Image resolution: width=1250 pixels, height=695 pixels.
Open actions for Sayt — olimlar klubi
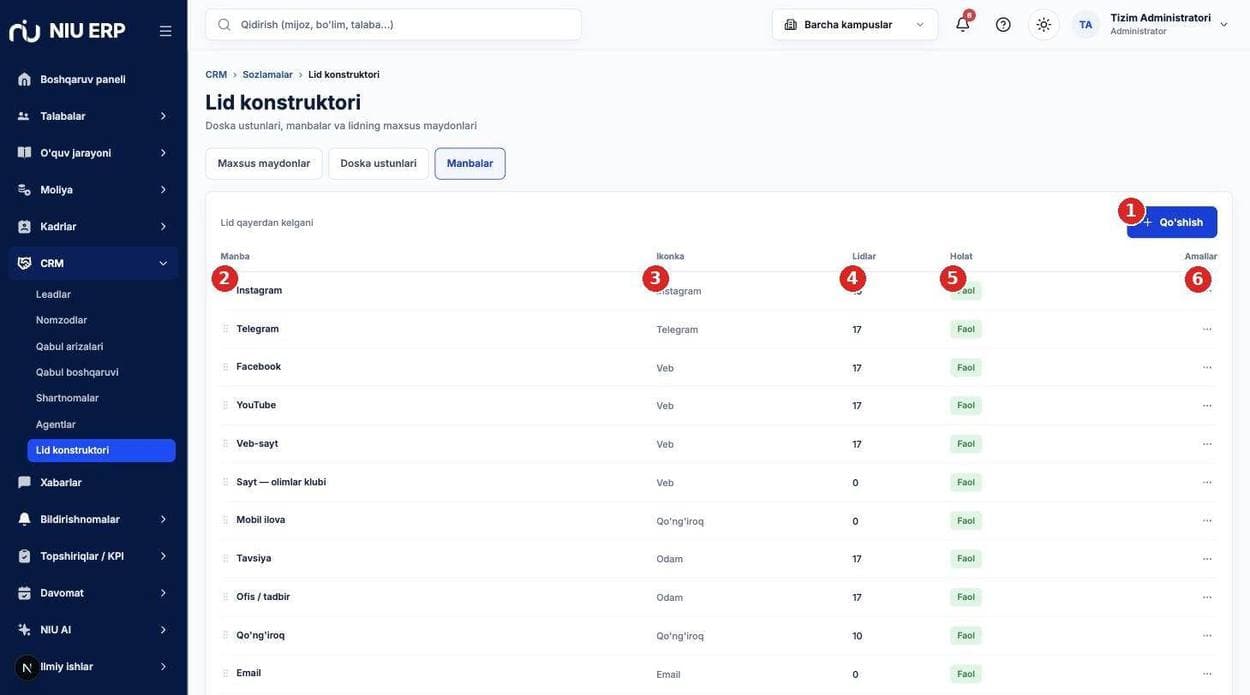click(x=1207, y=482)
